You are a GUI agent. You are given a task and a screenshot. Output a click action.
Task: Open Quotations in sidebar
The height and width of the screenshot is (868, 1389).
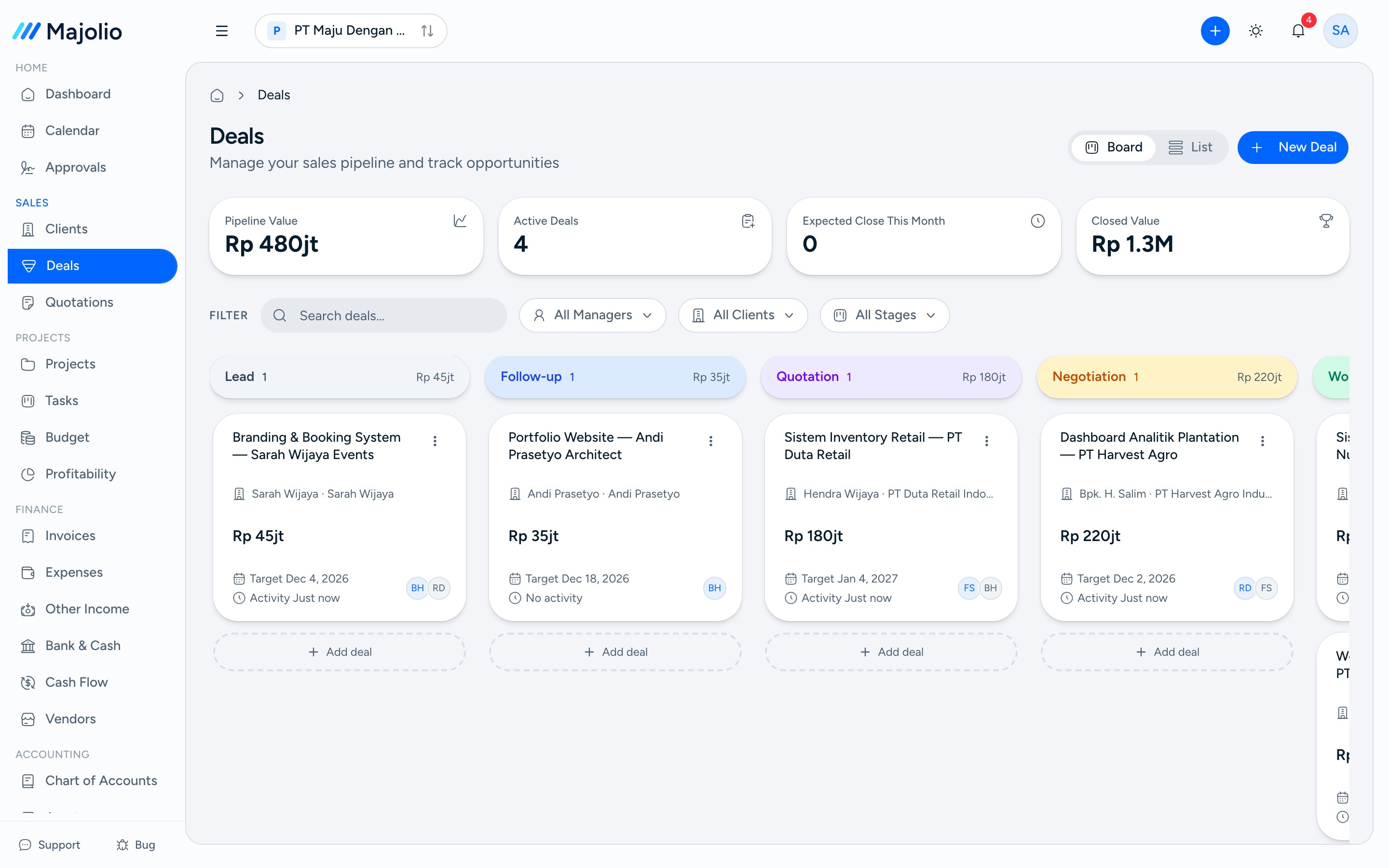click(x=92, y=302)
